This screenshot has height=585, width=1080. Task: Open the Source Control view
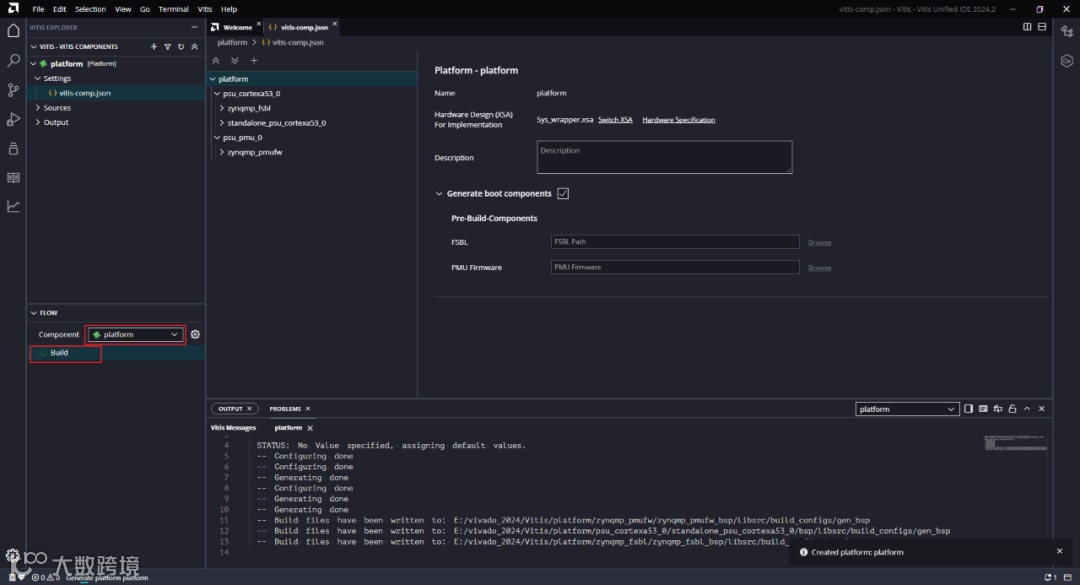(x=13, y=90)
